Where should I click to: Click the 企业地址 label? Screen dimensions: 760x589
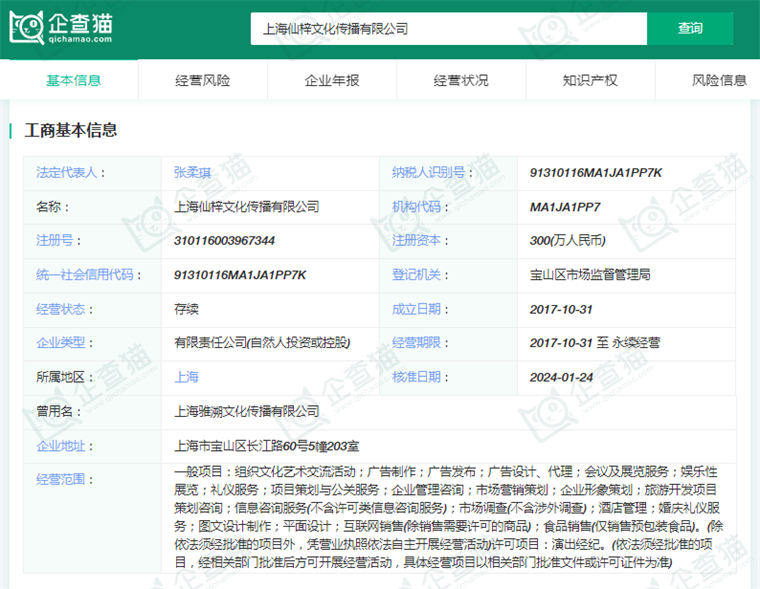61,446
